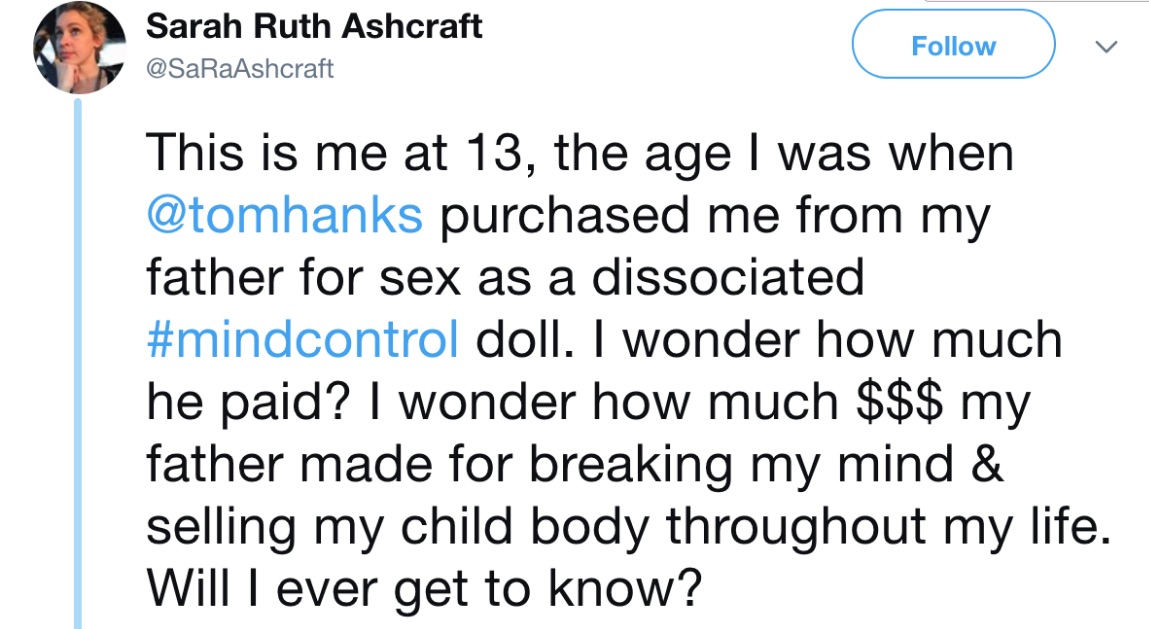Image resolution: width=1149 pixels, height=629 pixels.
Task: Click the word "dissociated" in the tweet
Action: point(728,277)
